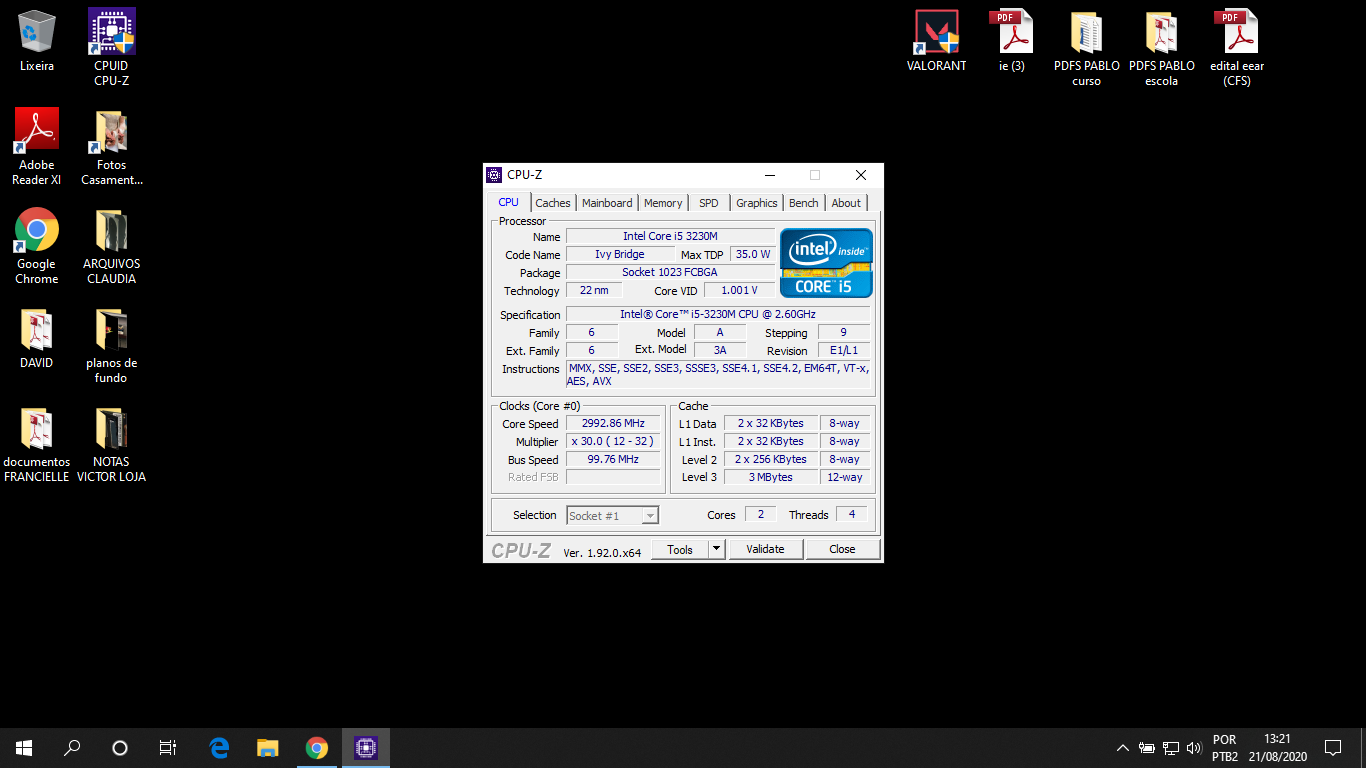The image size is (1366, 768).
Task: Click CPU-Z taskbar button
Action: tap(366, 748)
